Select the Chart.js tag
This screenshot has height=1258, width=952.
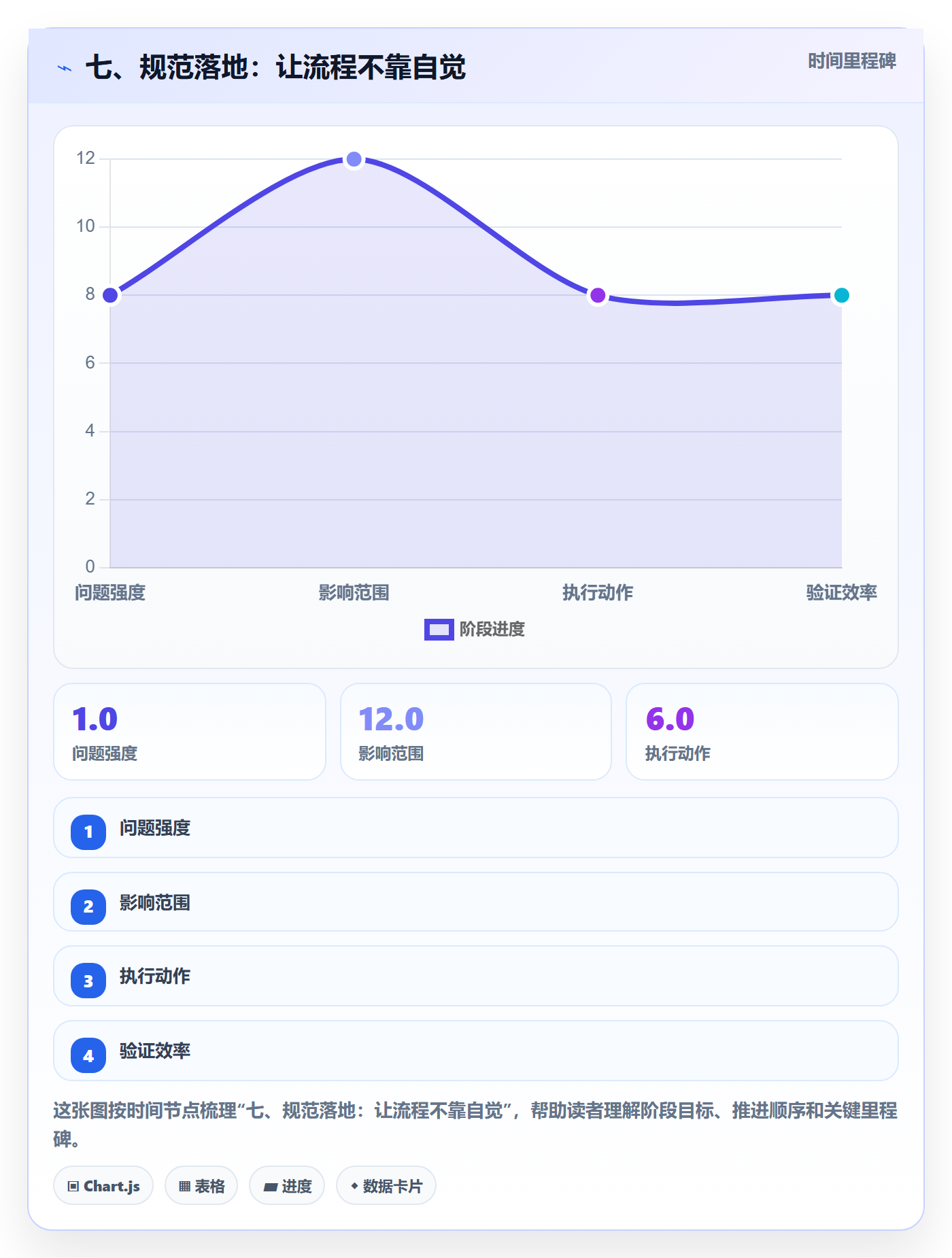(103, 1185)
